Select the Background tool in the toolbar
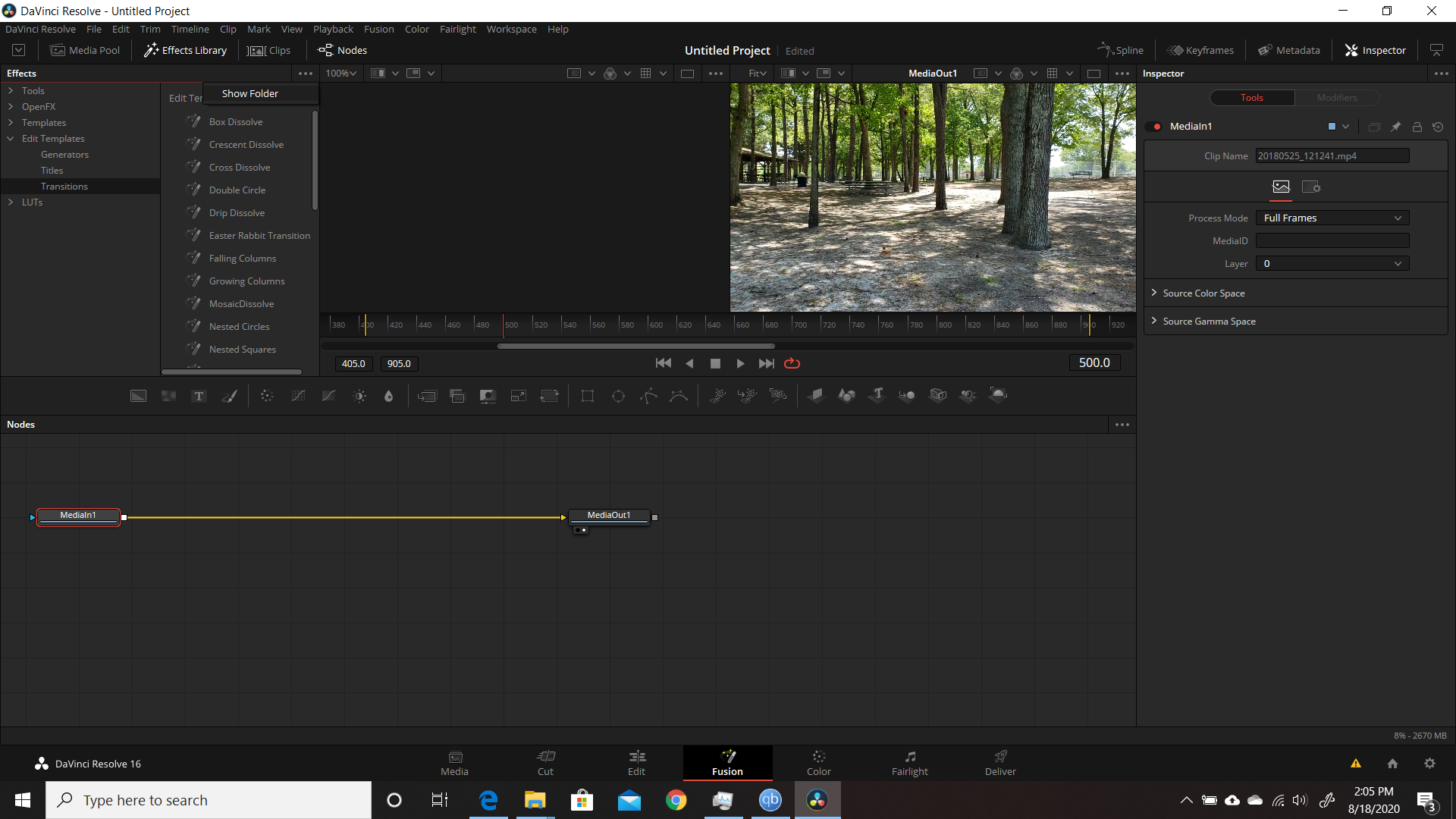Viewport: 1456px width, 819px height. pos(138,396)
